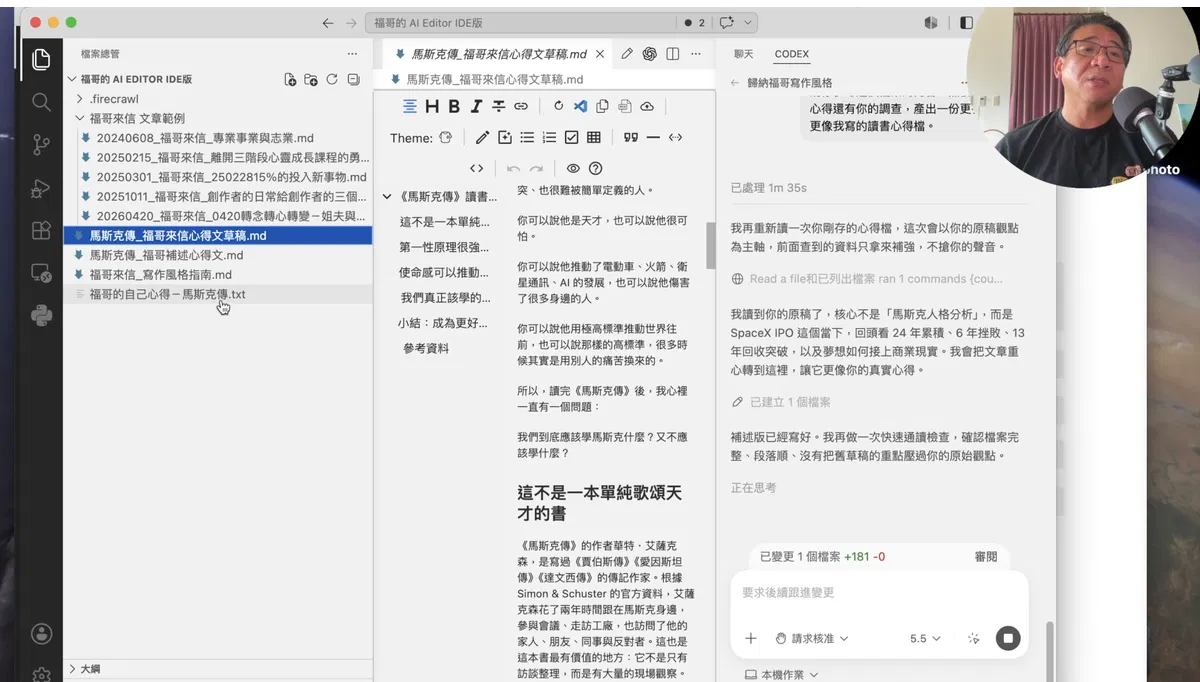1200x682 pixels.
Task: Collapse the 福哥的 AI EDITOR IDE版 root folder
Action: pos(71,79)
